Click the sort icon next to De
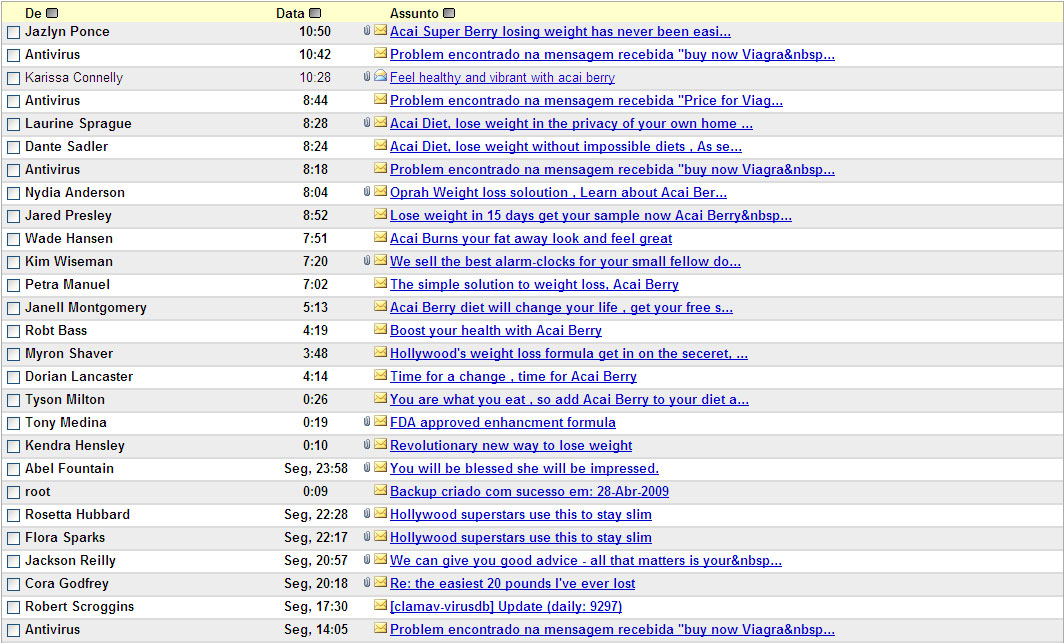Image resolution: width=1064 pixels, height=643 pixels. (52, 13)
